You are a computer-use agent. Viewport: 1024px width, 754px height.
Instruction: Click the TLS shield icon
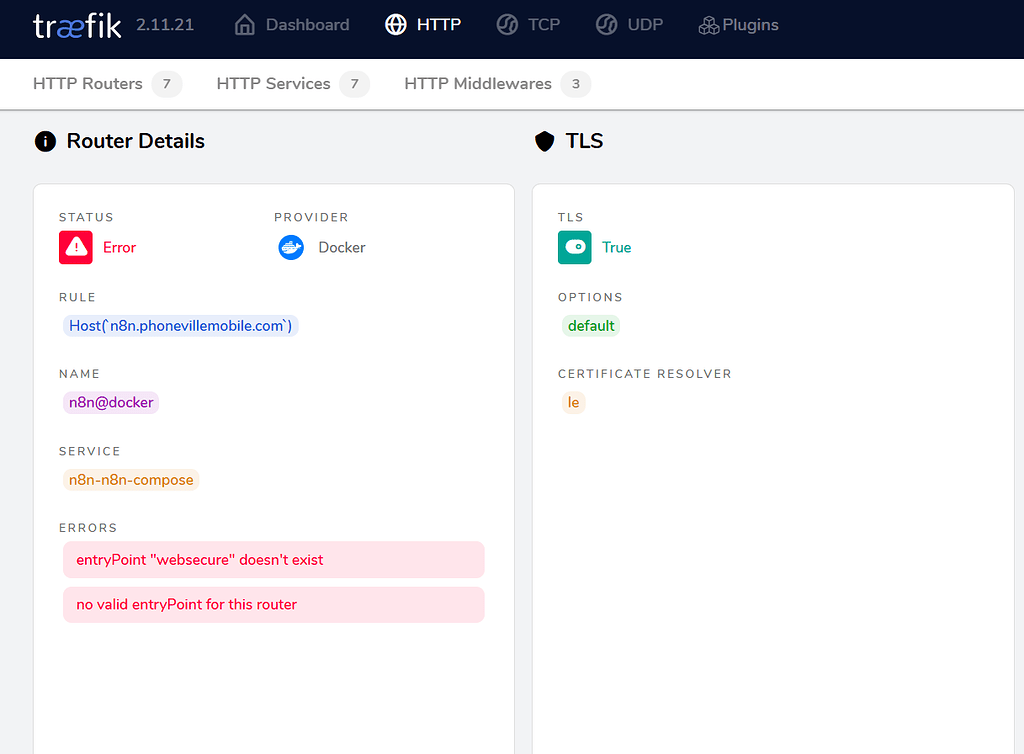[544, 141]
